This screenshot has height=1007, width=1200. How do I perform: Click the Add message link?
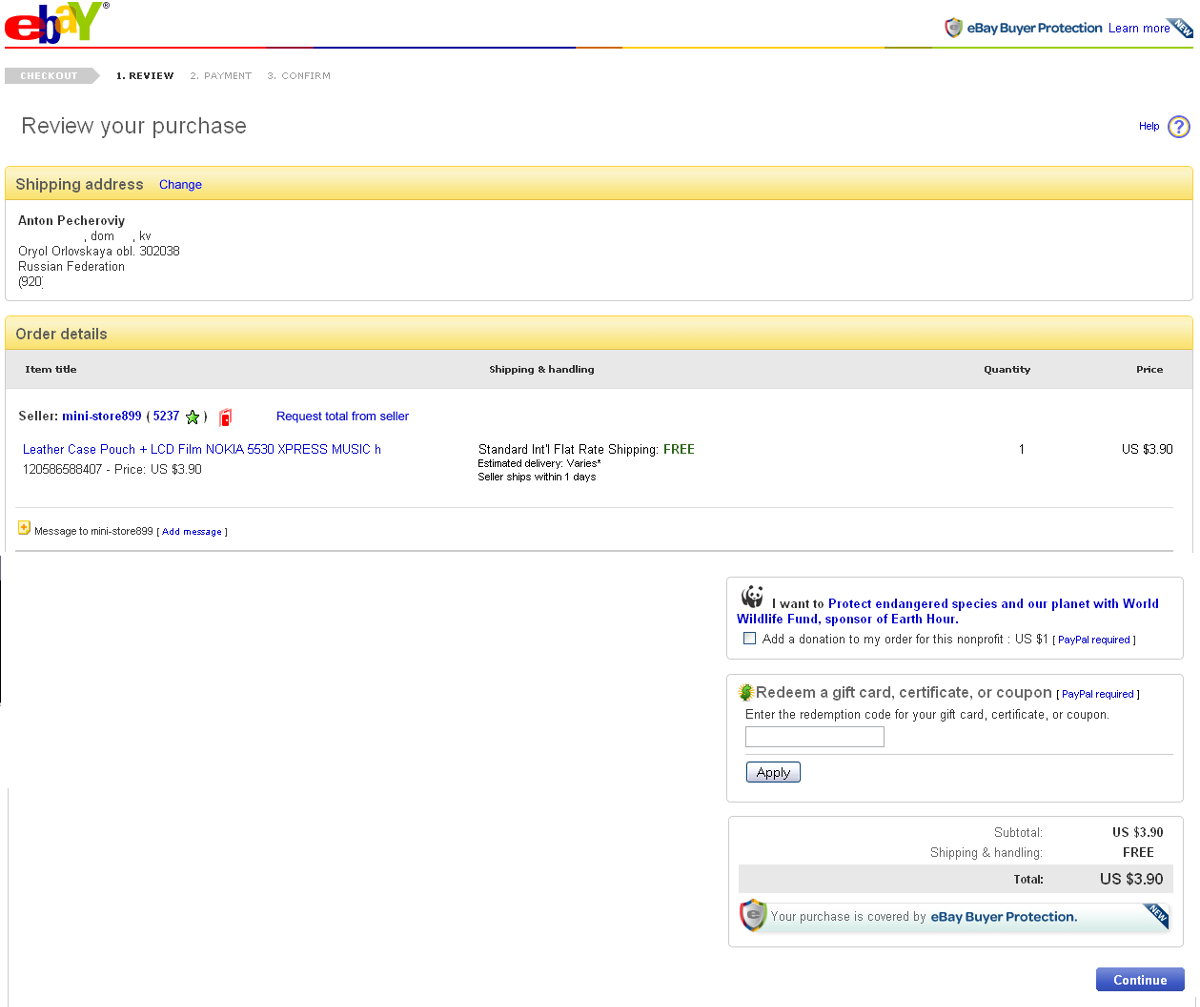(x=192, y=532)
